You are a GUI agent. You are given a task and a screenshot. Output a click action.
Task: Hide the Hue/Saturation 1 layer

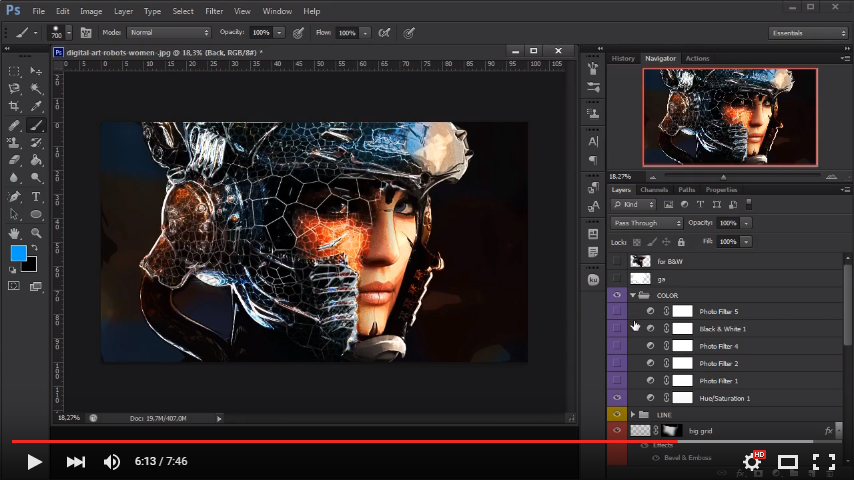pos(617,398)
